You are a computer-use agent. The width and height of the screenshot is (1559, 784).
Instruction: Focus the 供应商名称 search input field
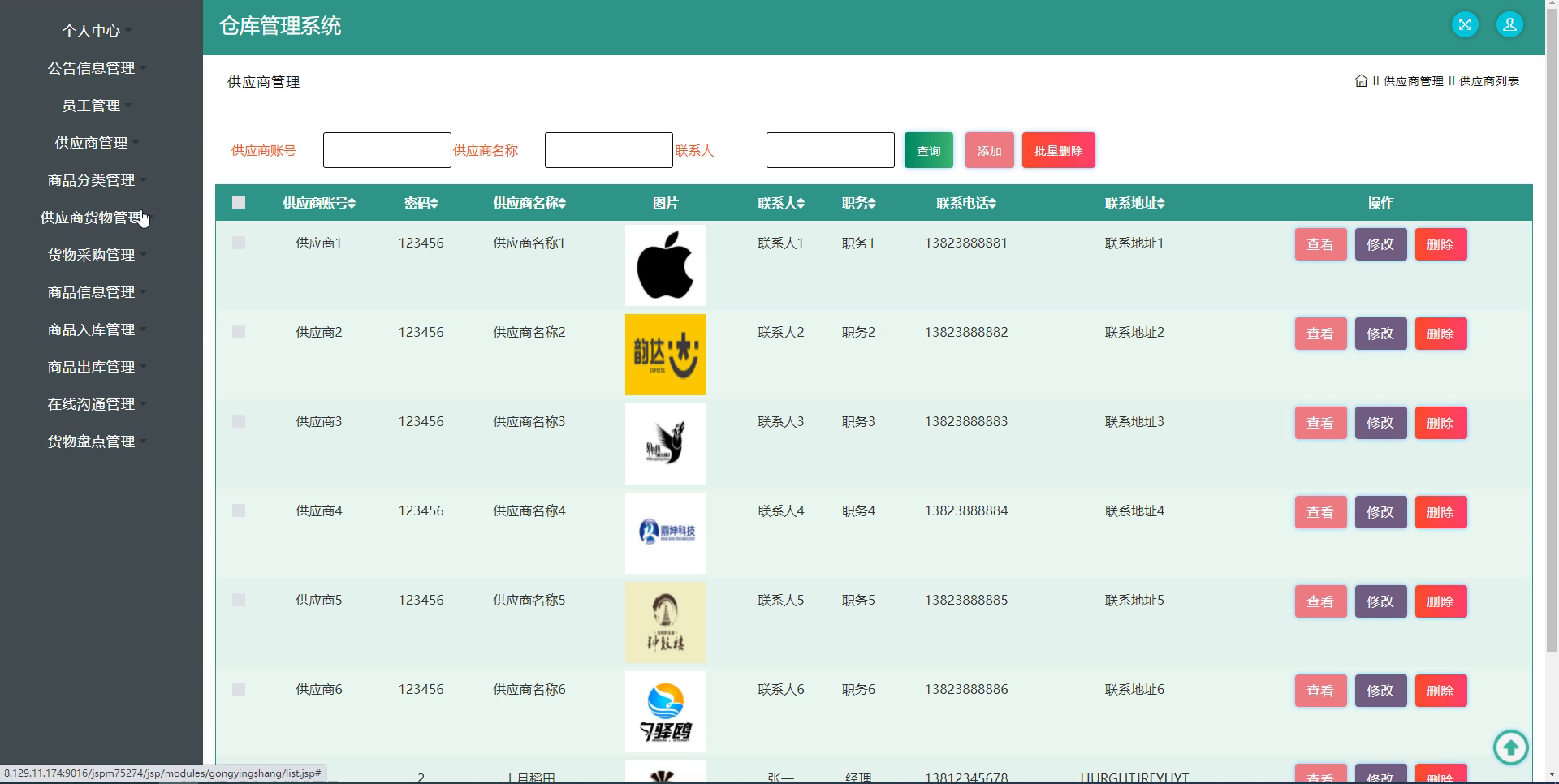tap(609, 150)
